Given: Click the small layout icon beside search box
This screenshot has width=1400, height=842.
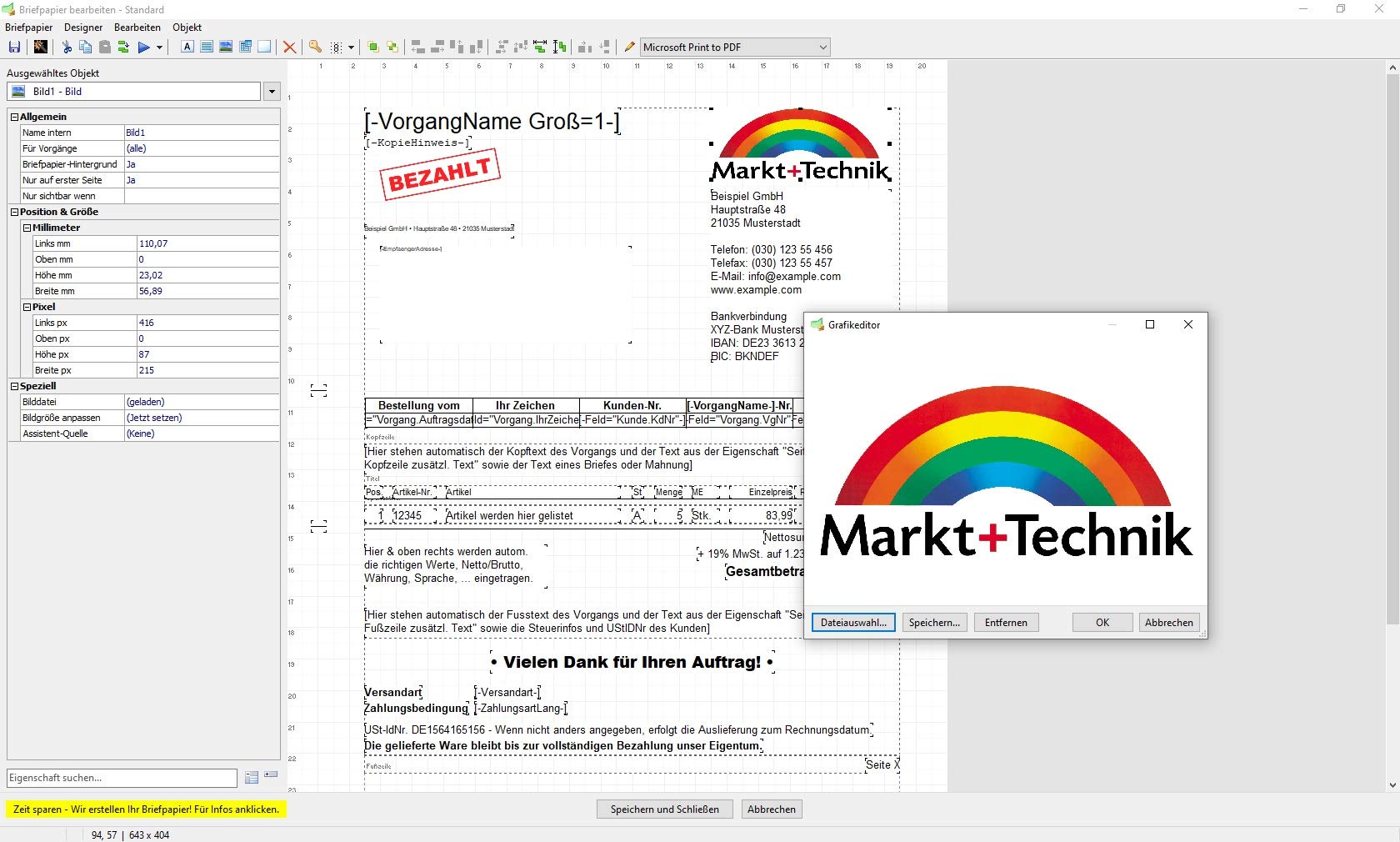Looking at the screenshot, I should [271, 775].
